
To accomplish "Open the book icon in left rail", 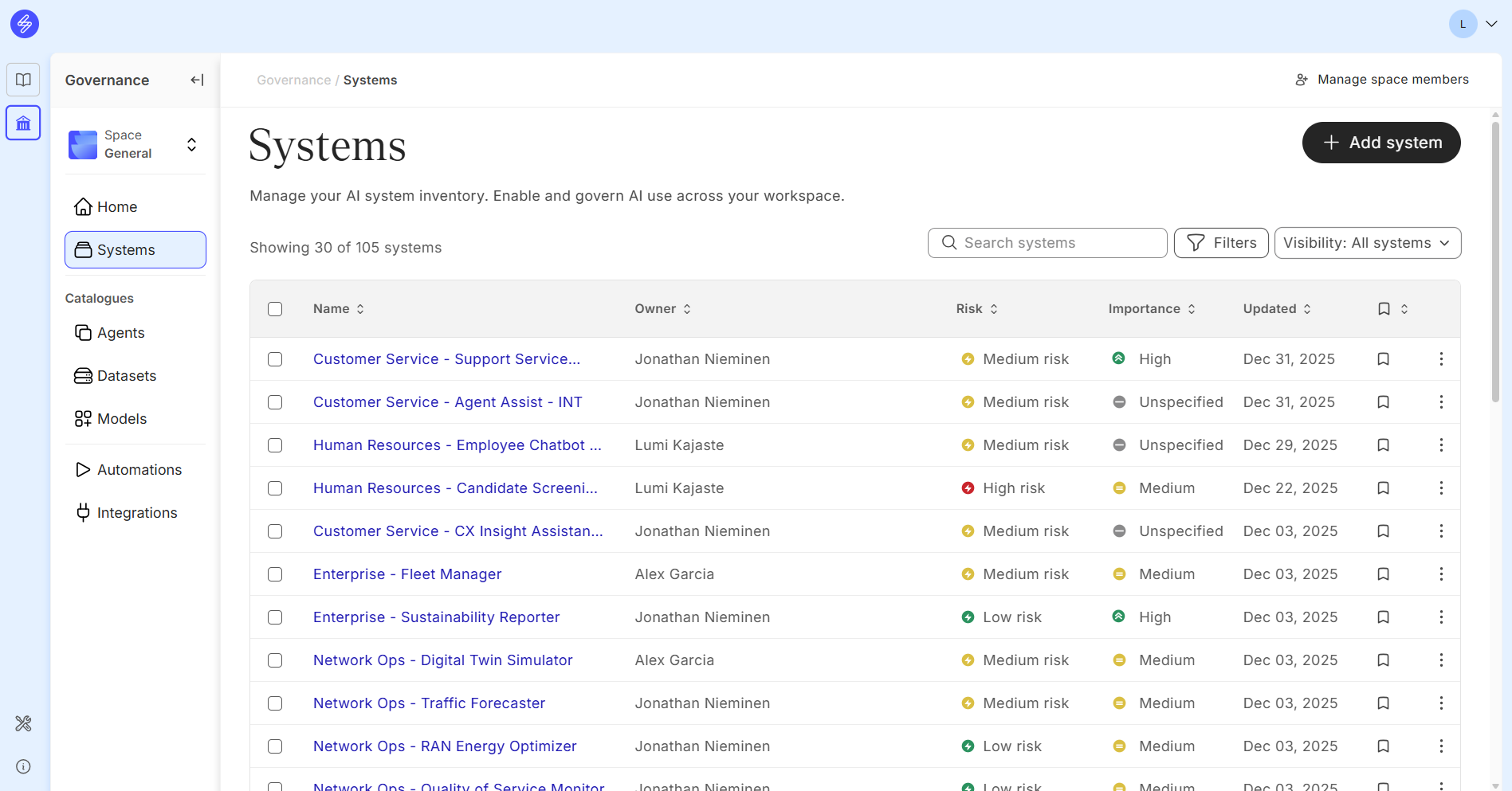I will point(23,80).
